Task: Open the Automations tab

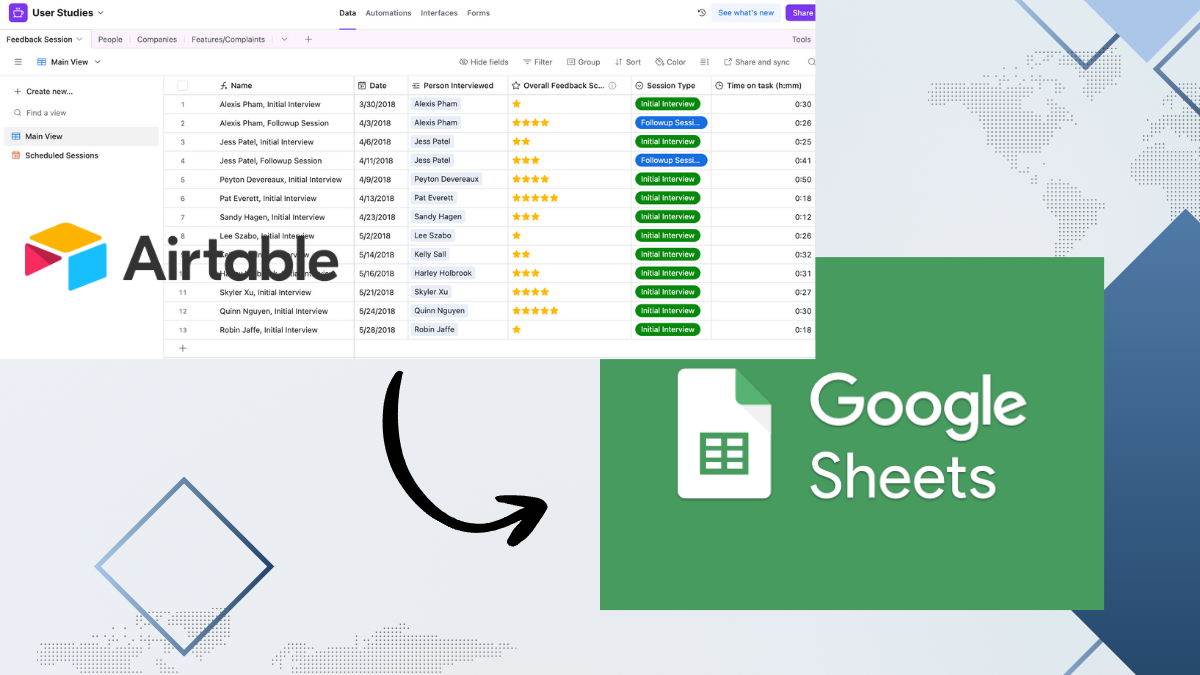Action: point(388,13)
